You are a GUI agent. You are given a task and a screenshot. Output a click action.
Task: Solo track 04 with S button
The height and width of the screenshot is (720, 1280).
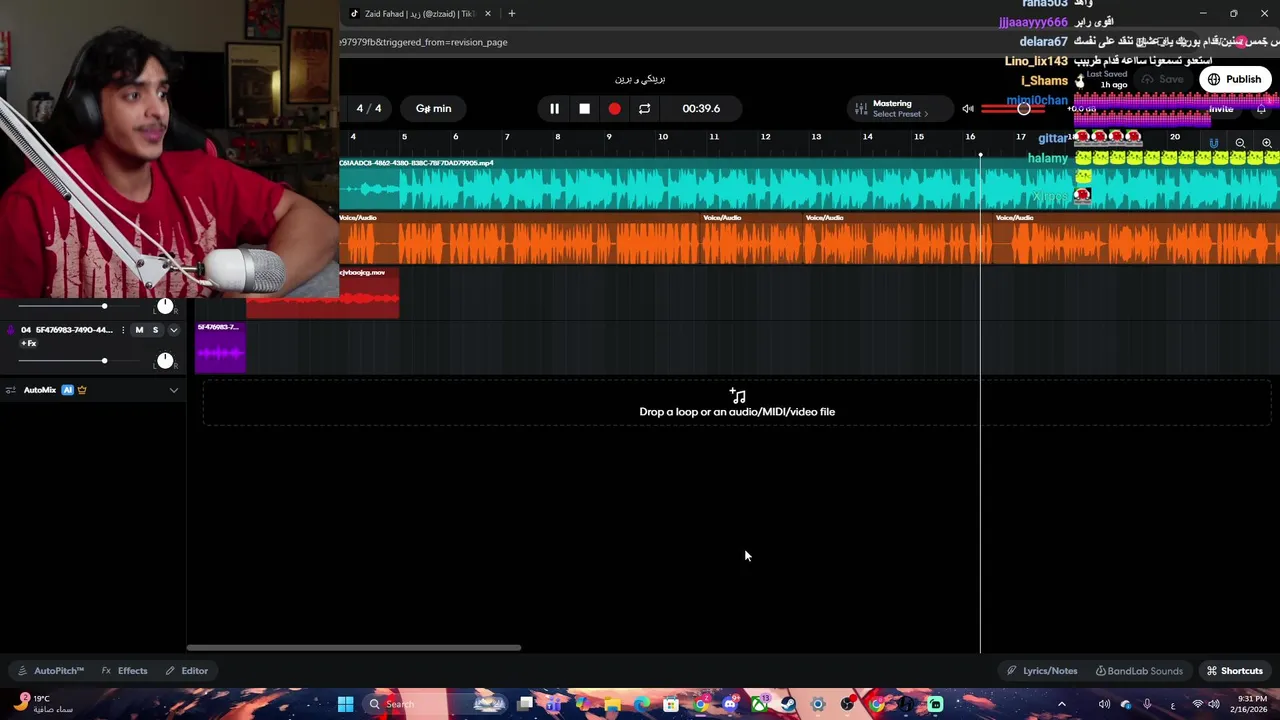click(155, 330)
